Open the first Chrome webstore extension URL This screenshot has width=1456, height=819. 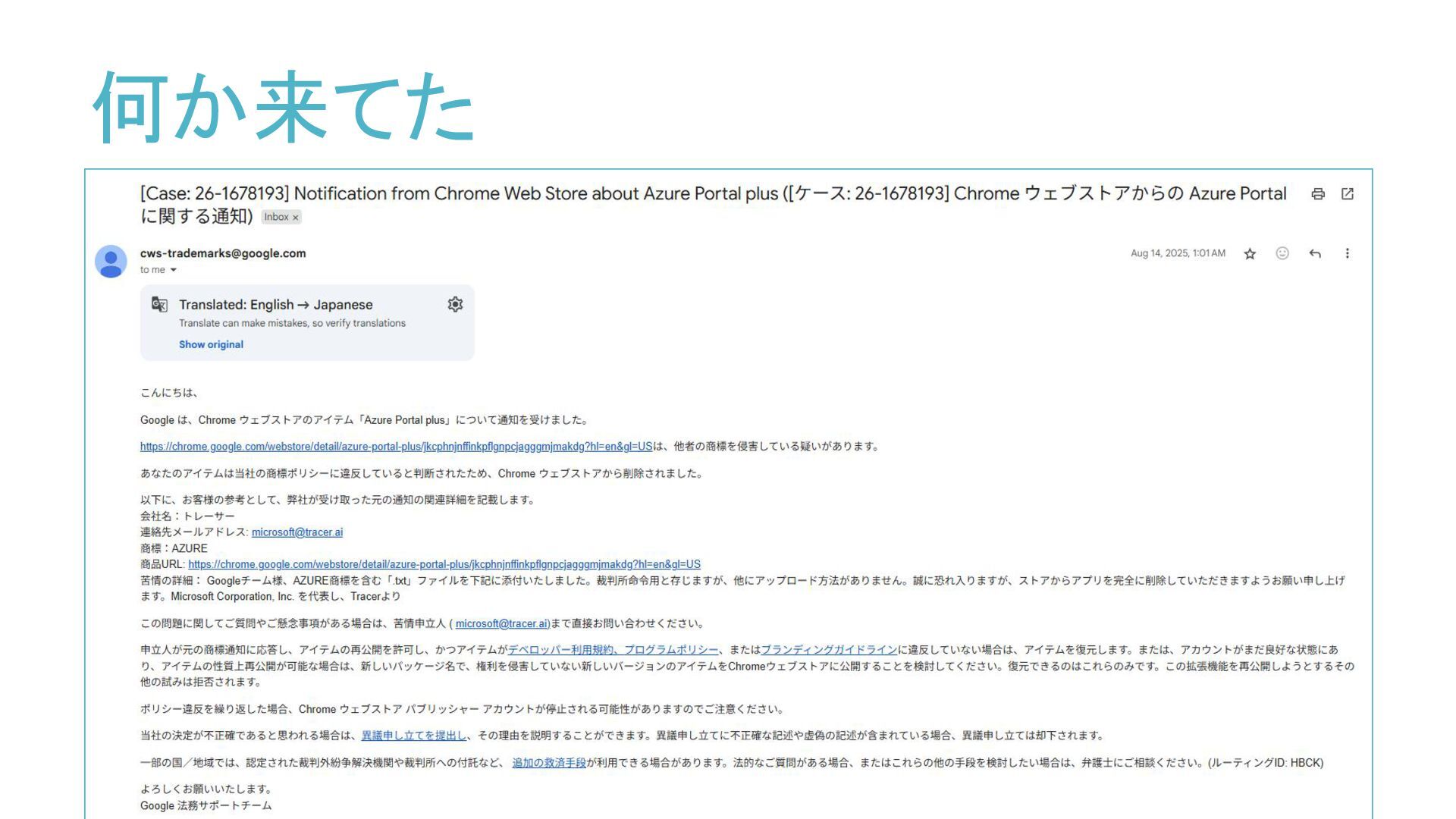pos(396,447)
